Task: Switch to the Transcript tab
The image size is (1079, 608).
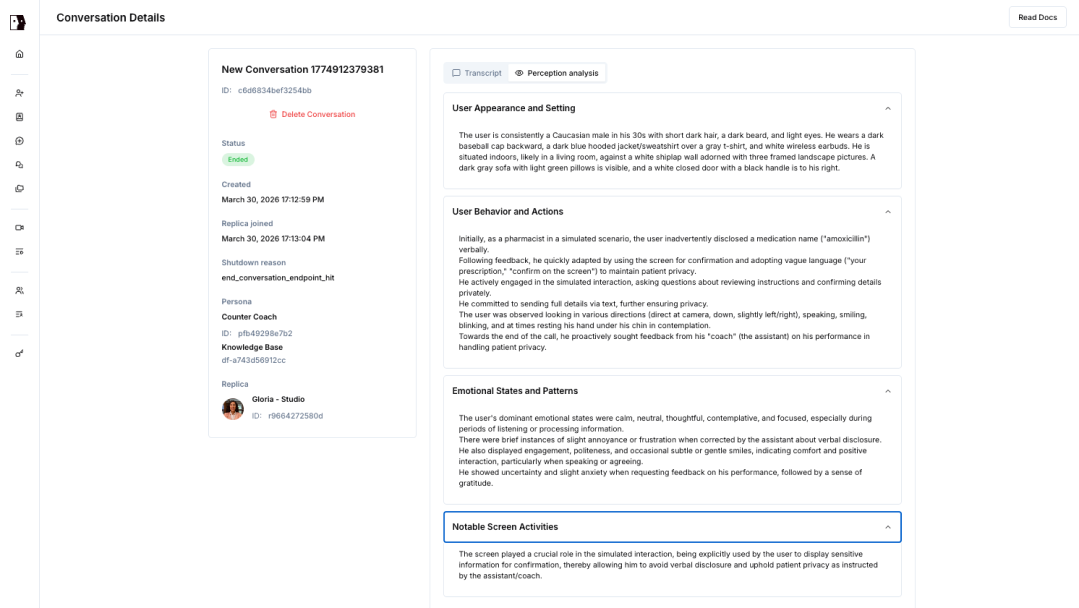Action: tap(476, 72)
